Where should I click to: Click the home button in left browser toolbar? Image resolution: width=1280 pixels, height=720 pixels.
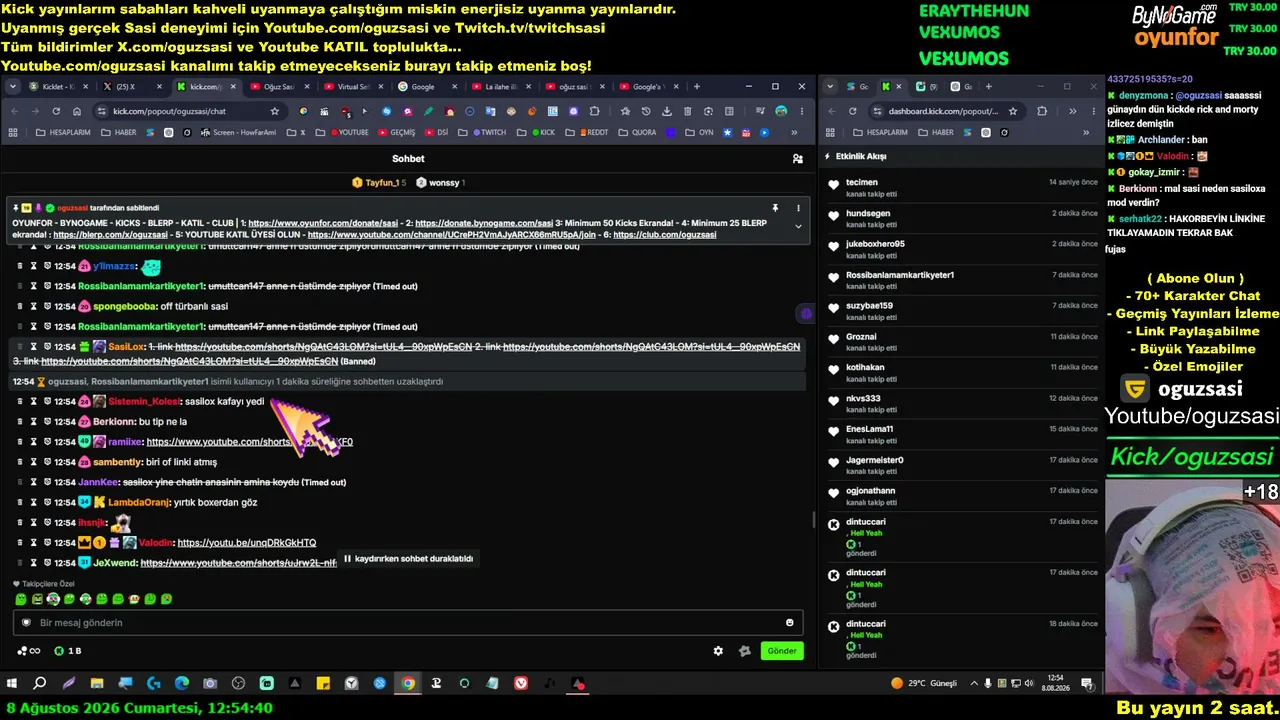[78, 111]
